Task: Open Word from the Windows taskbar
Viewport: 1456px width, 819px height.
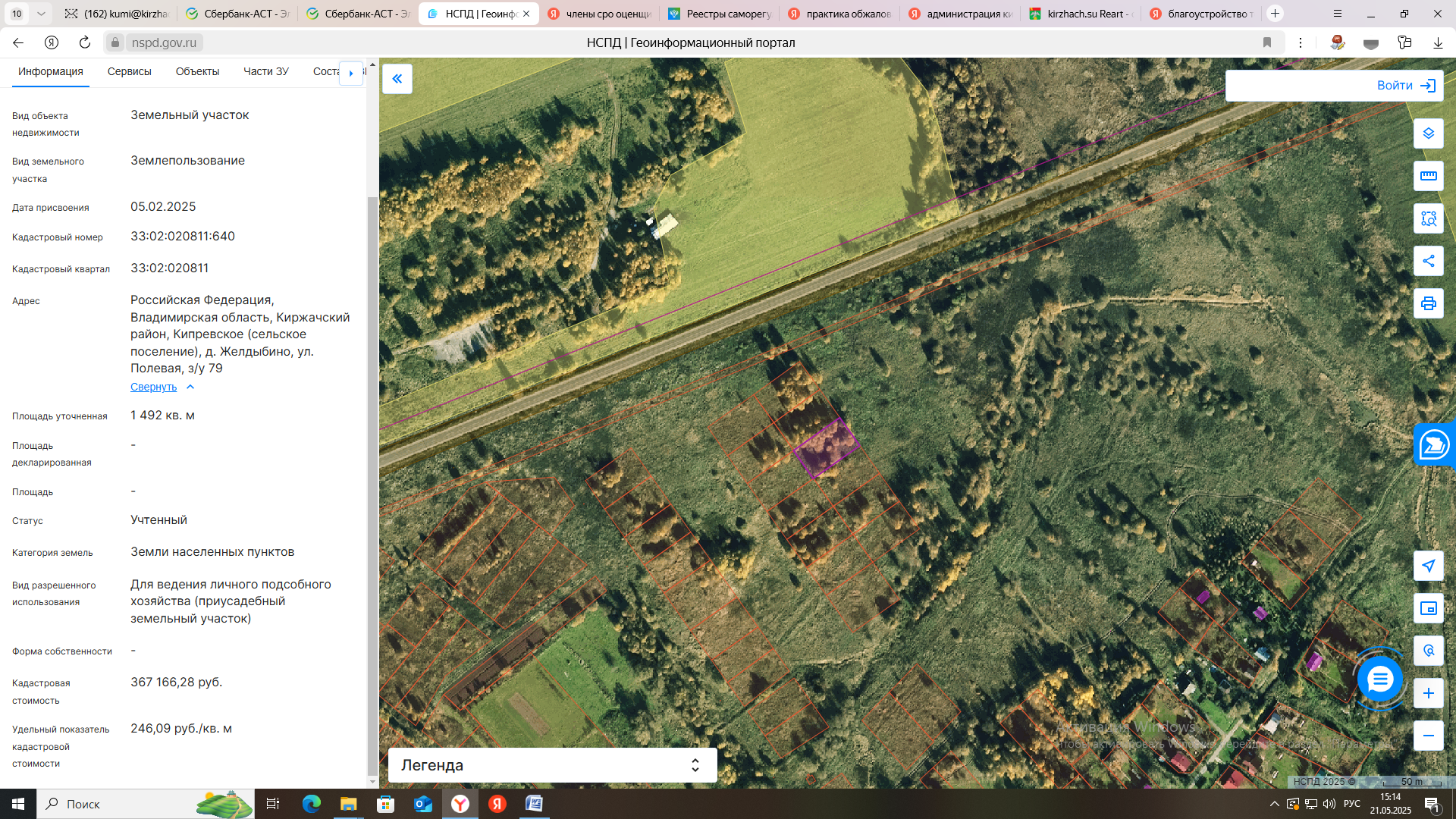Action: pos(534,804)
